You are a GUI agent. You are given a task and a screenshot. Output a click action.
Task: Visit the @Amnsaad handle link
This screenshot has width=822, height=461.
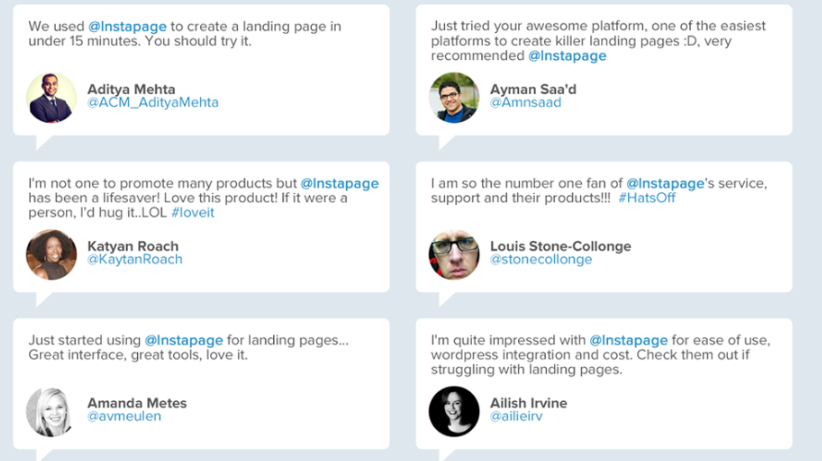[525, 103]
